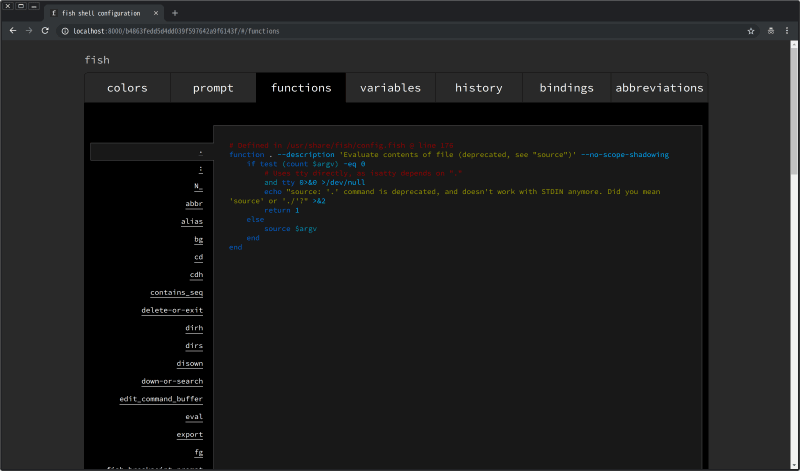Go forward in browser history

coord(29,31)
